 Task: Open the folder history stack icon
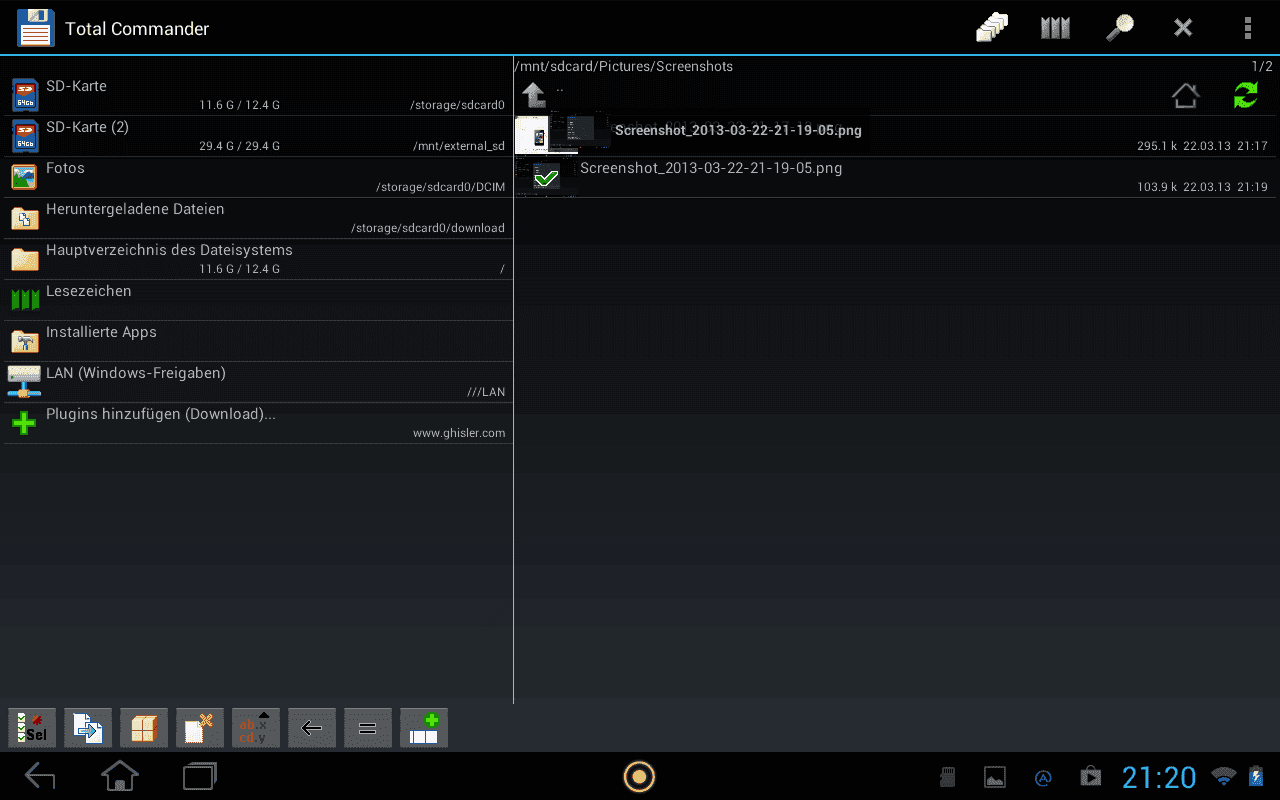point(992,28)
